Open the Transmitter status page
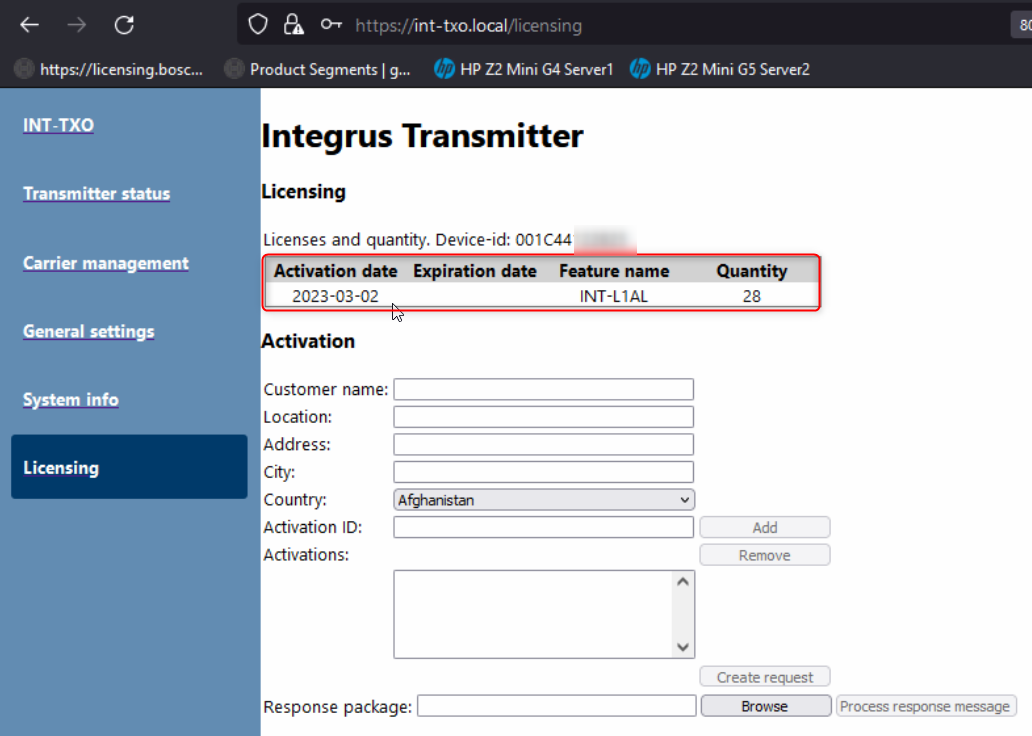This screenshot has width=1032, height=736. [x=97, y=194]
